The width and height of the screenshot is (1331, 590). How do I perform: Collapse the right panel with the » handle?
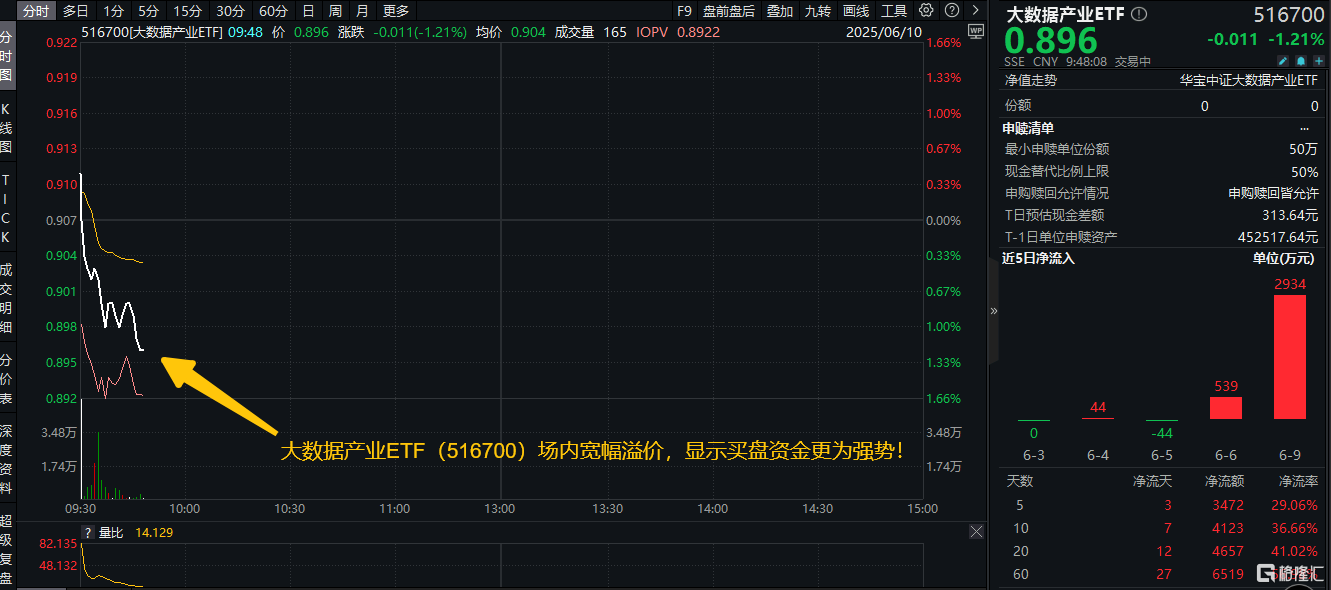pyautogui.click(x=993, y=311)
